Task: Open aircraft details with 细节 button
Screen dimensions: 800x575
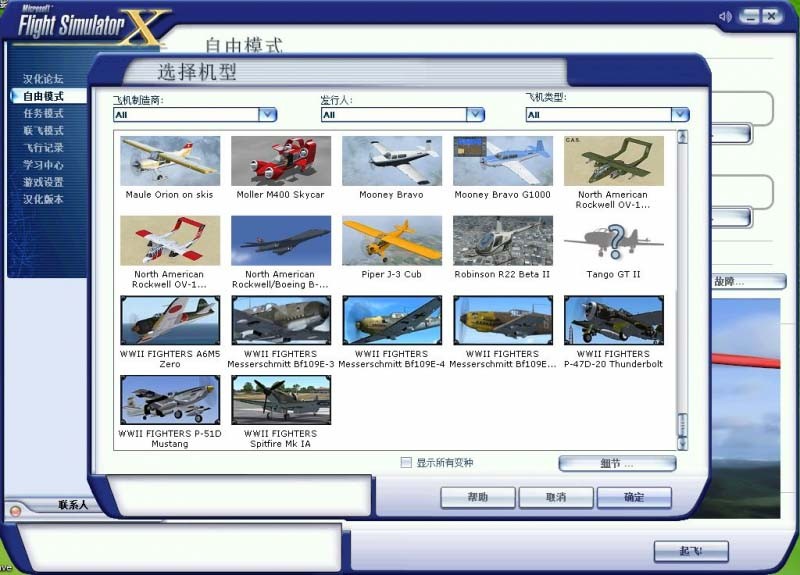Action: (x=617, y=463)
